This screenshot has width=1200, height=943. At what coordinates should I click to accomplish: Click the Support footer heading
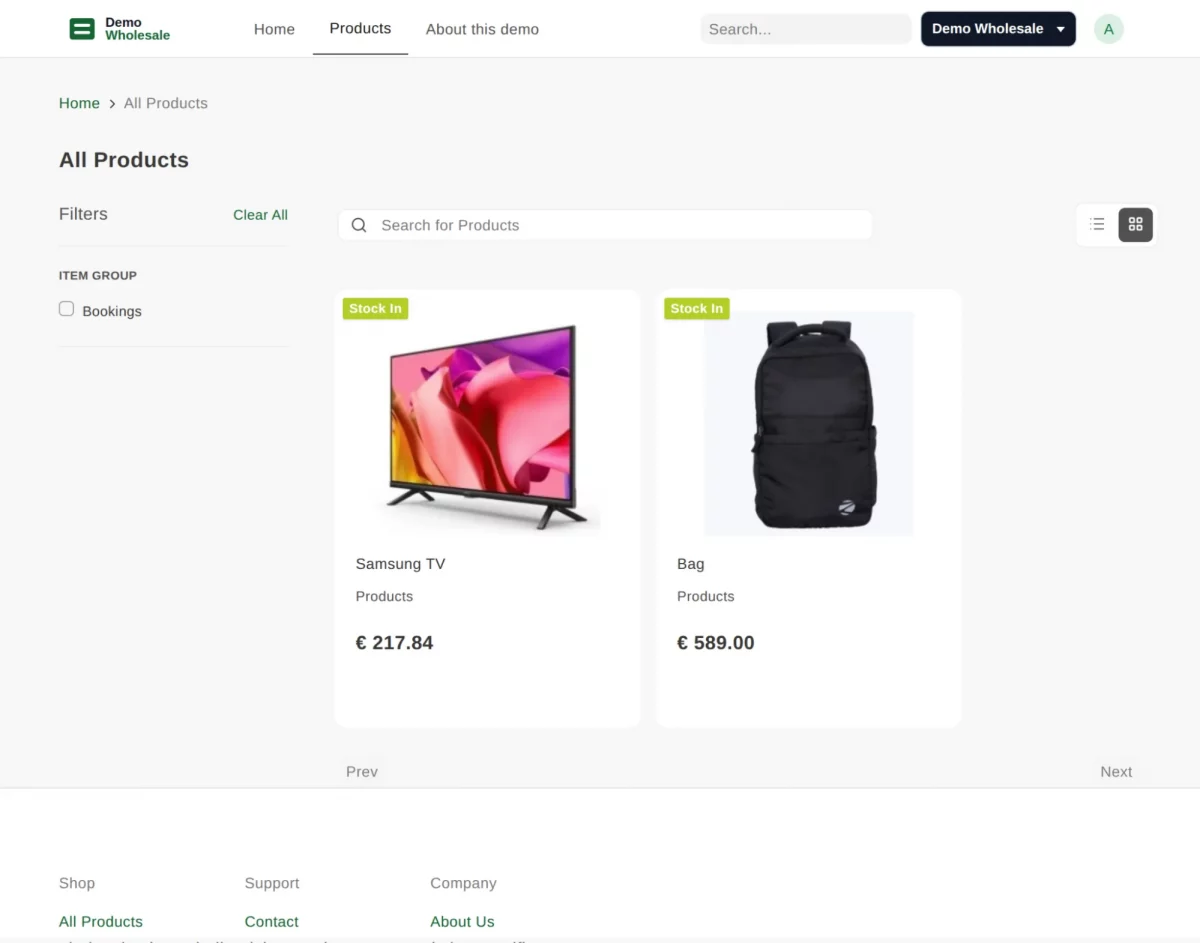click(272, 883)
